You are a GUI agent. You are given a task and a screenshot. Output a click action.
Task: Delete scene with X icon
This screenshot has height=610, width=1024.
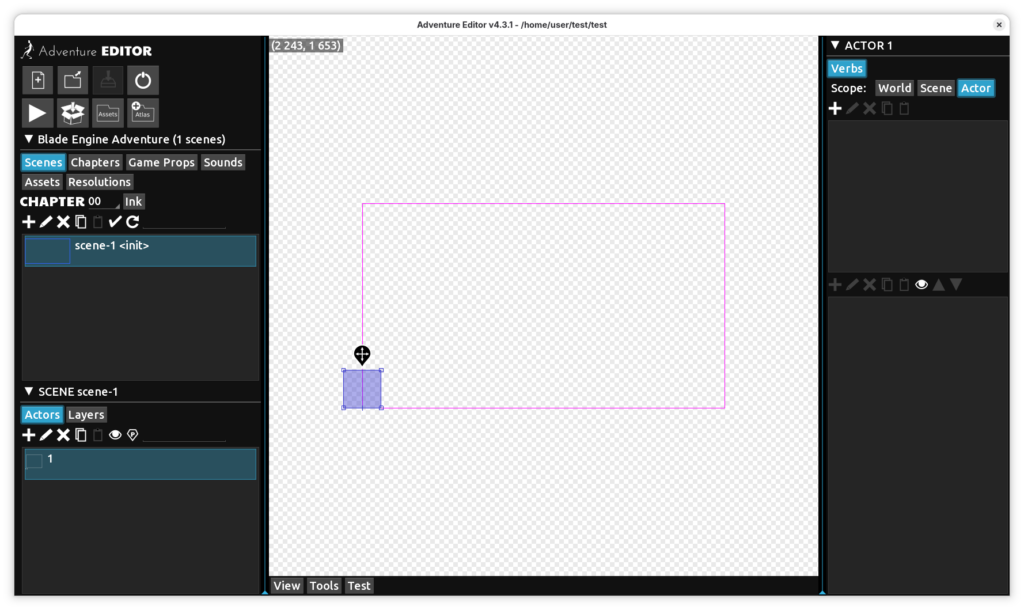point(63,222)
